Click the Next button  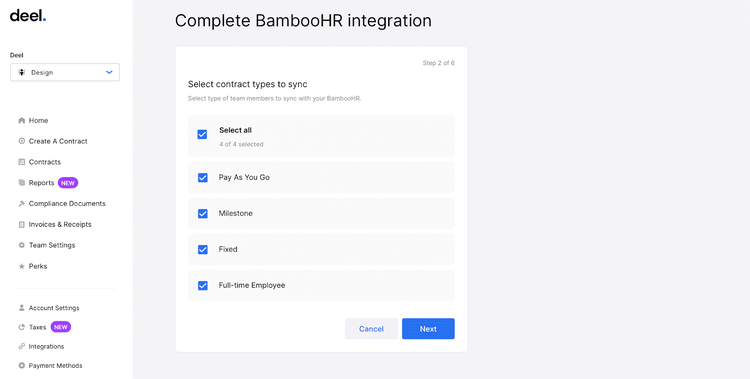point(428,329)
